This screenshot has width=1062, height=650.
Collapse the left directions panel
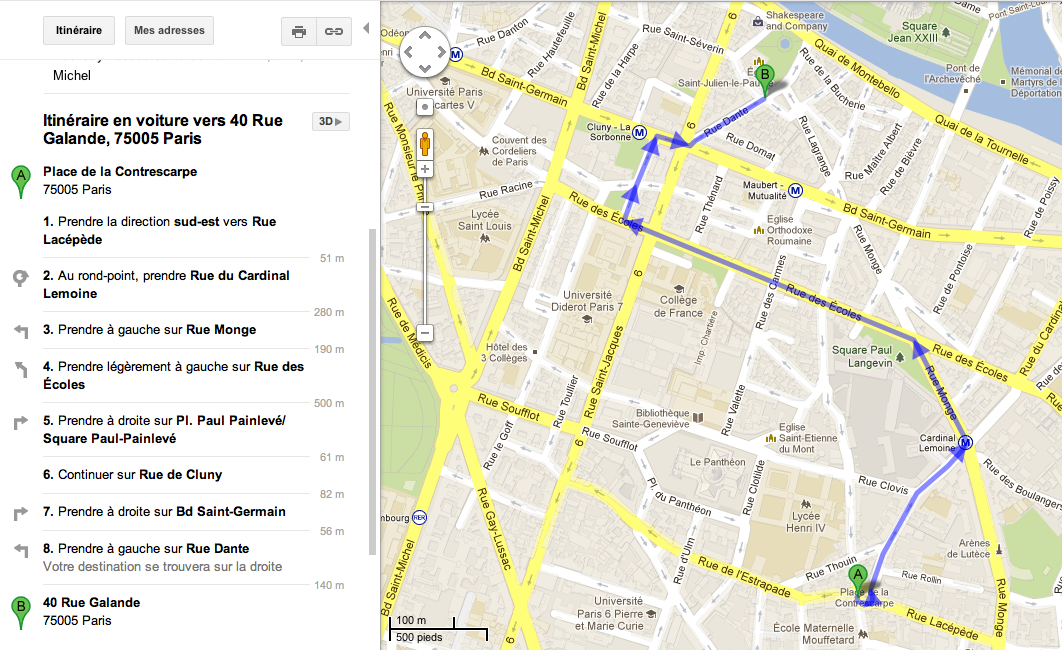366,29
